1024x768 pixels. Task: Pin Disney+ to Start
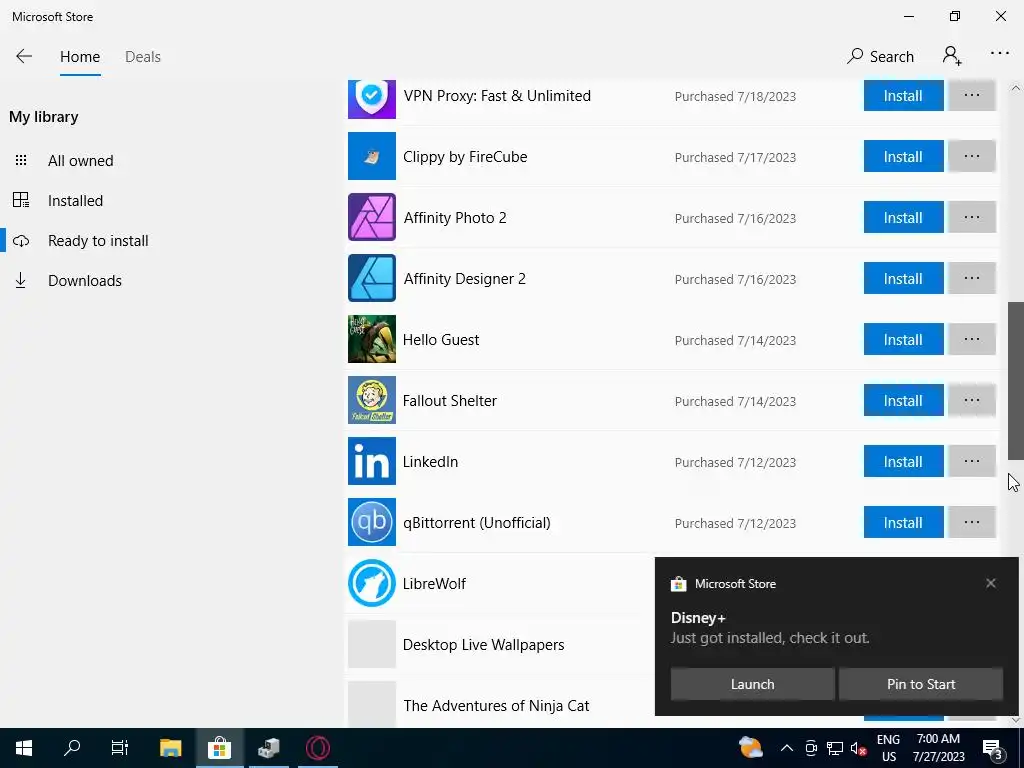(x=921, y=684)
